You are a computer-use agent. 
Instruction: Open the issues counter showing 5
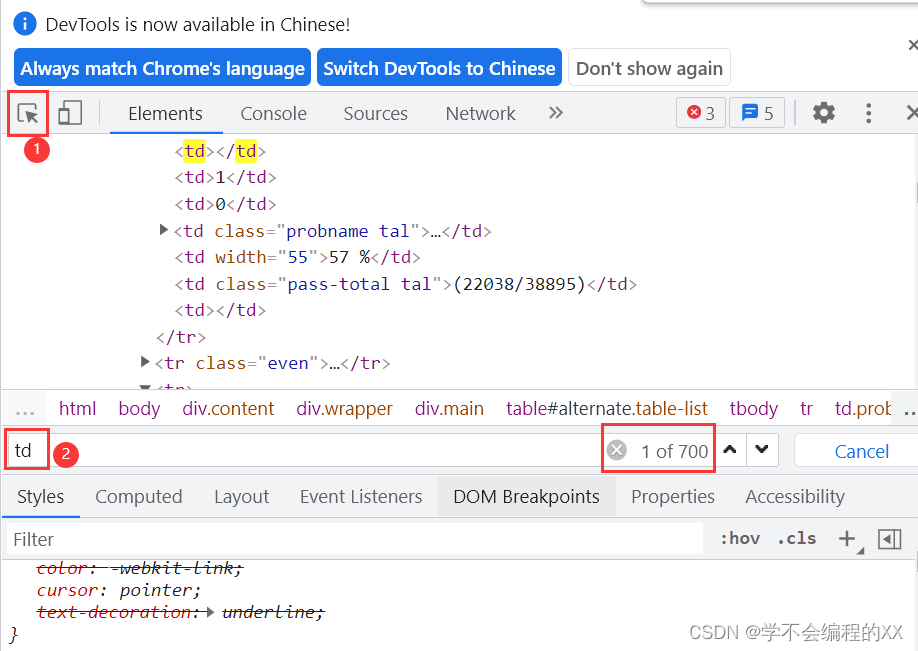click(x=757, y=112)
